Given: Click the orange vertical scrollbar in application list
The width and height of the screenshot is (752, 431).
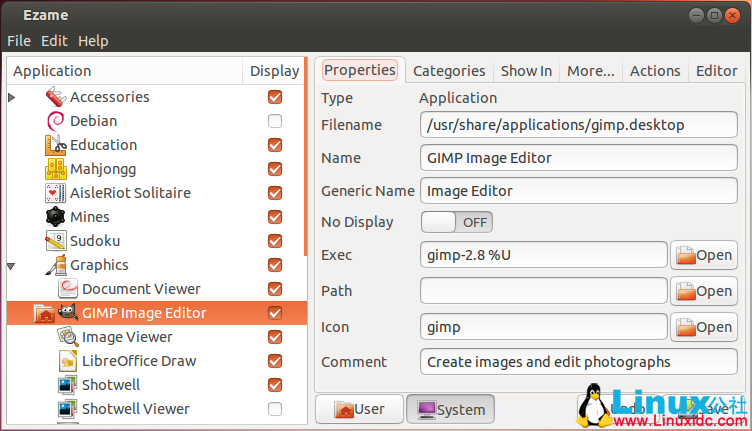Looking at the screenshot, I should 306,170.
